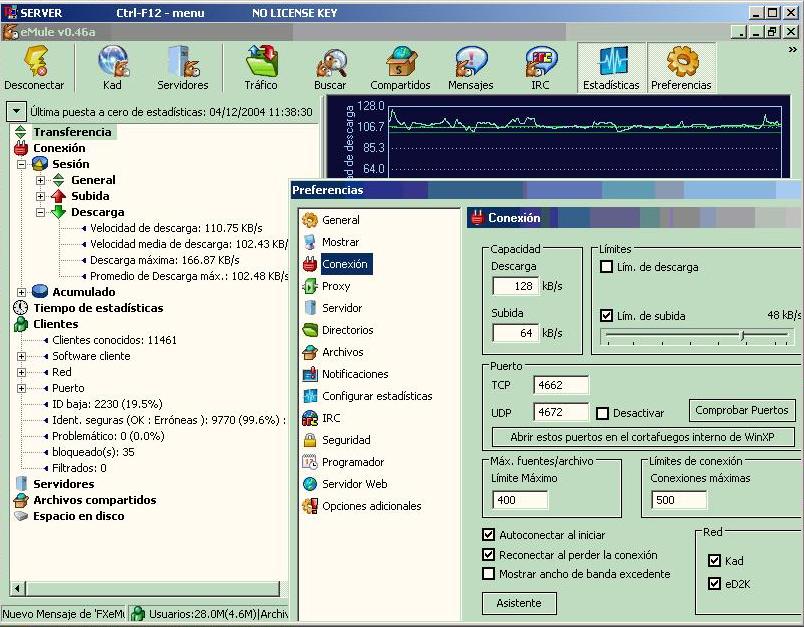Open the Buscar search icon

pyautogui.click(x=331, y=62)
